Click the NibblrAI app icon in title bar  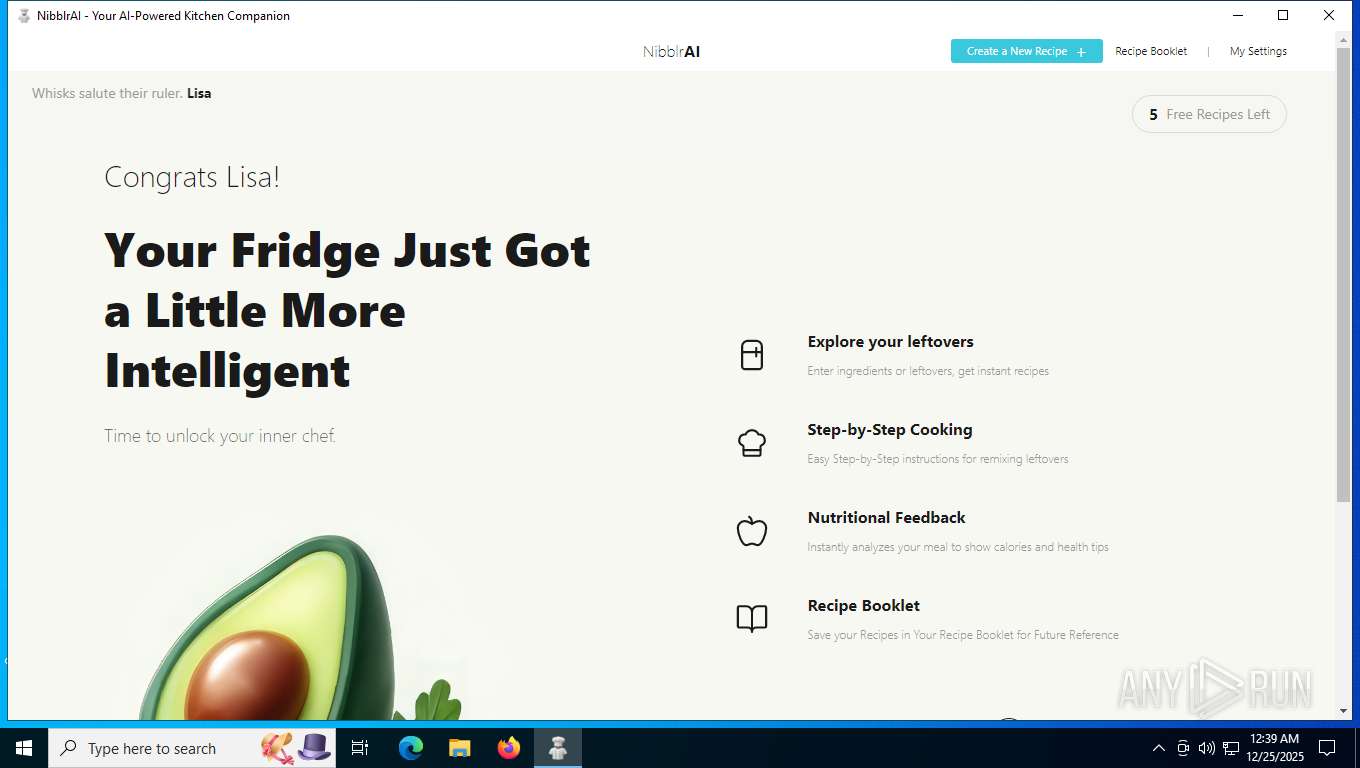click(x=24, y=15)
